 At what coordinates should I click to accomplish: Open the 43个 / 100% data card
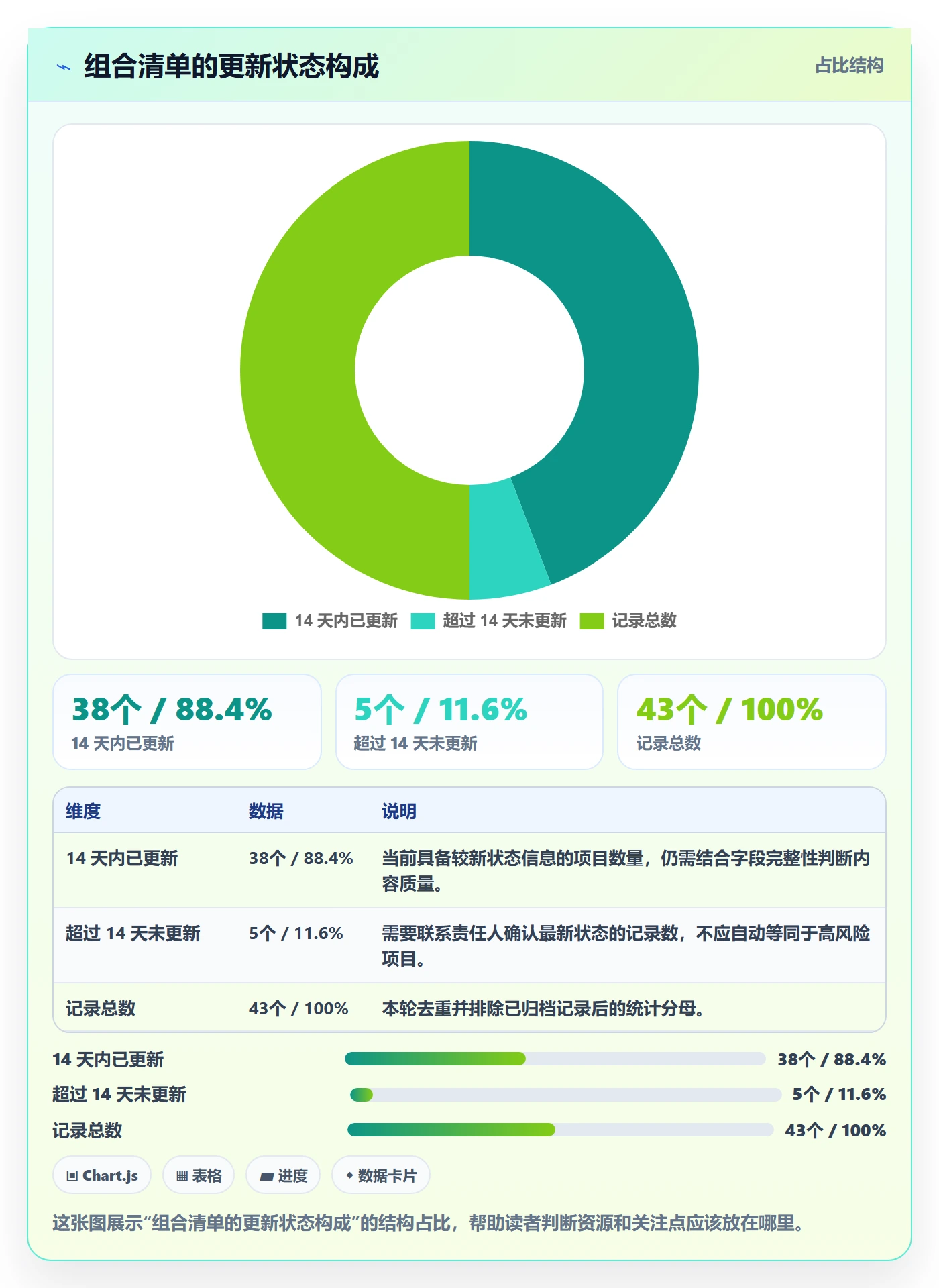(752, 722)
